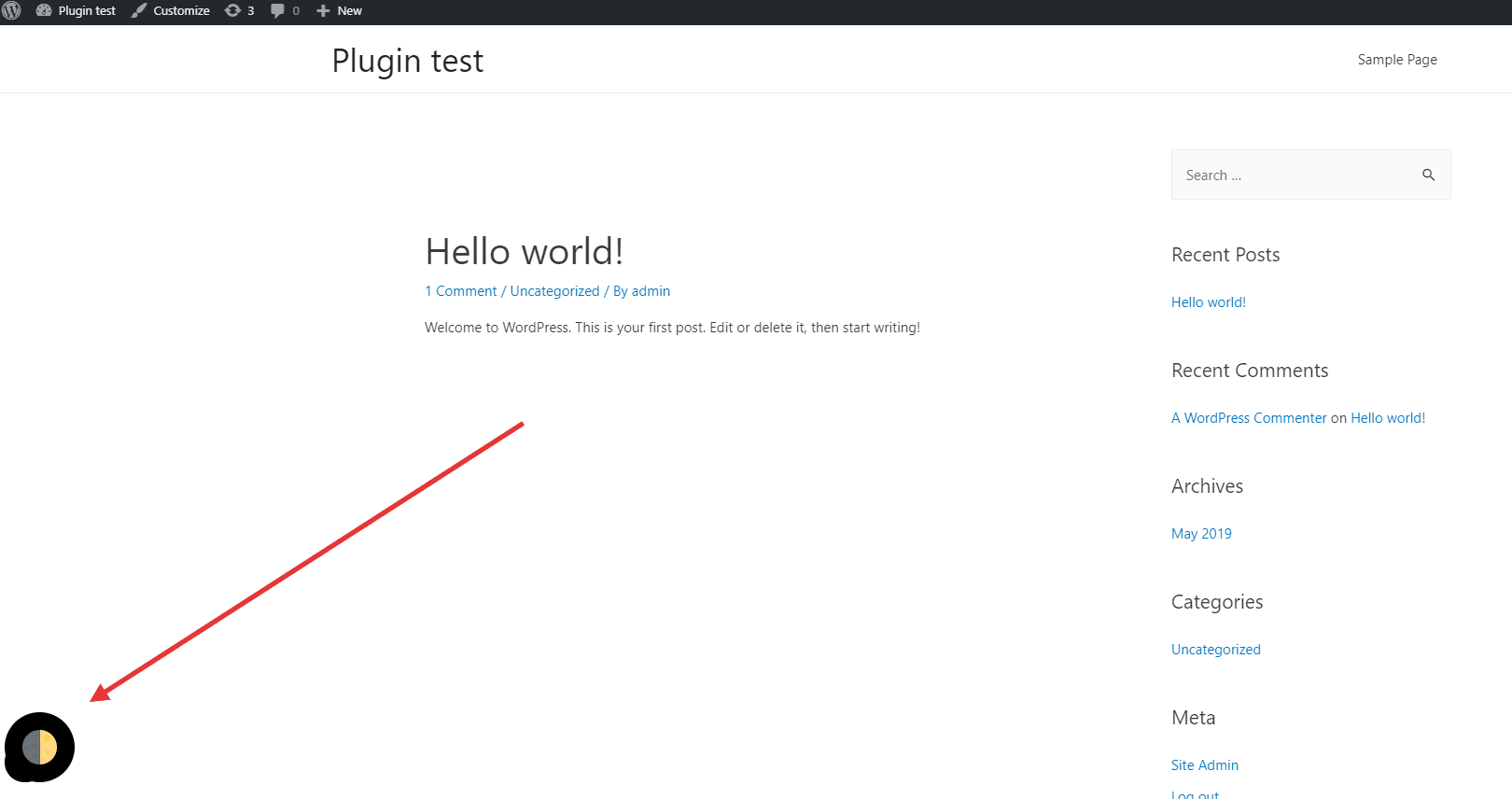Click the Plugin test site title
1512x799 pixels.
408,61
